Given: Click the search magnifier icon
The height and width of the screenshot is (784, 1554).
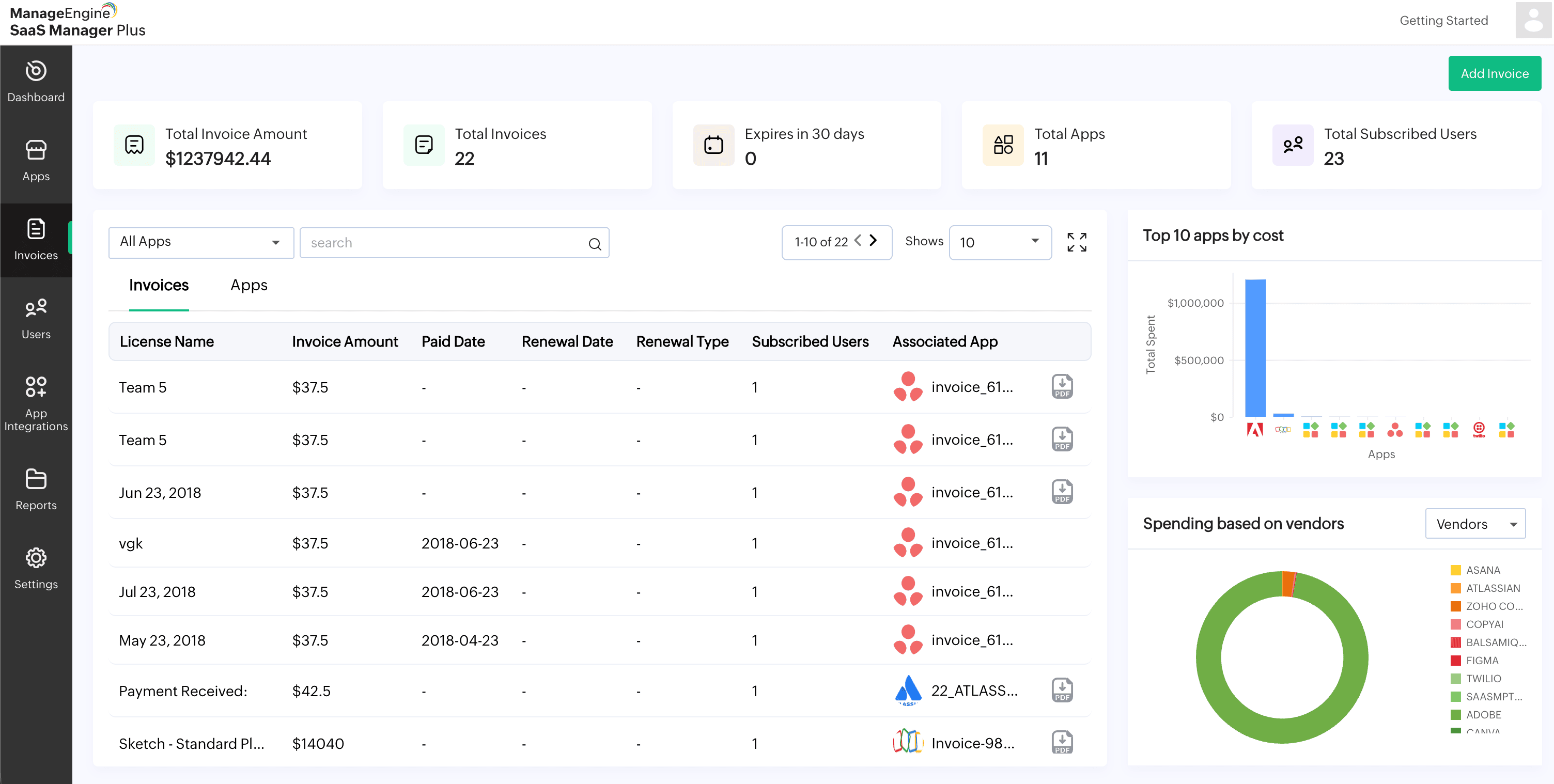Looking at the screenshot, I should [595, 244].
